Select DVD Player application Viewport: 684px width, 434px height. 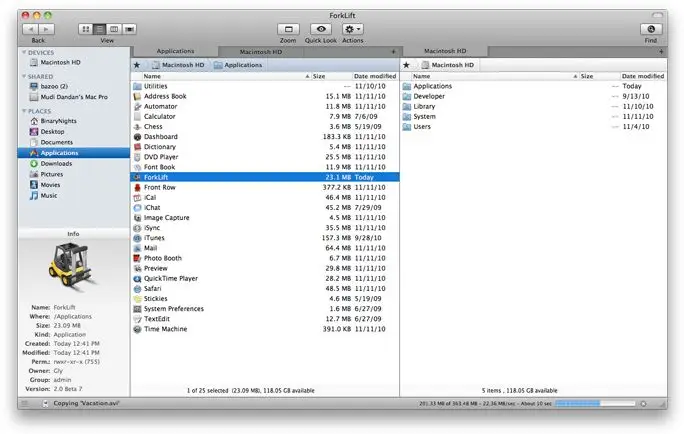(265, 157)
